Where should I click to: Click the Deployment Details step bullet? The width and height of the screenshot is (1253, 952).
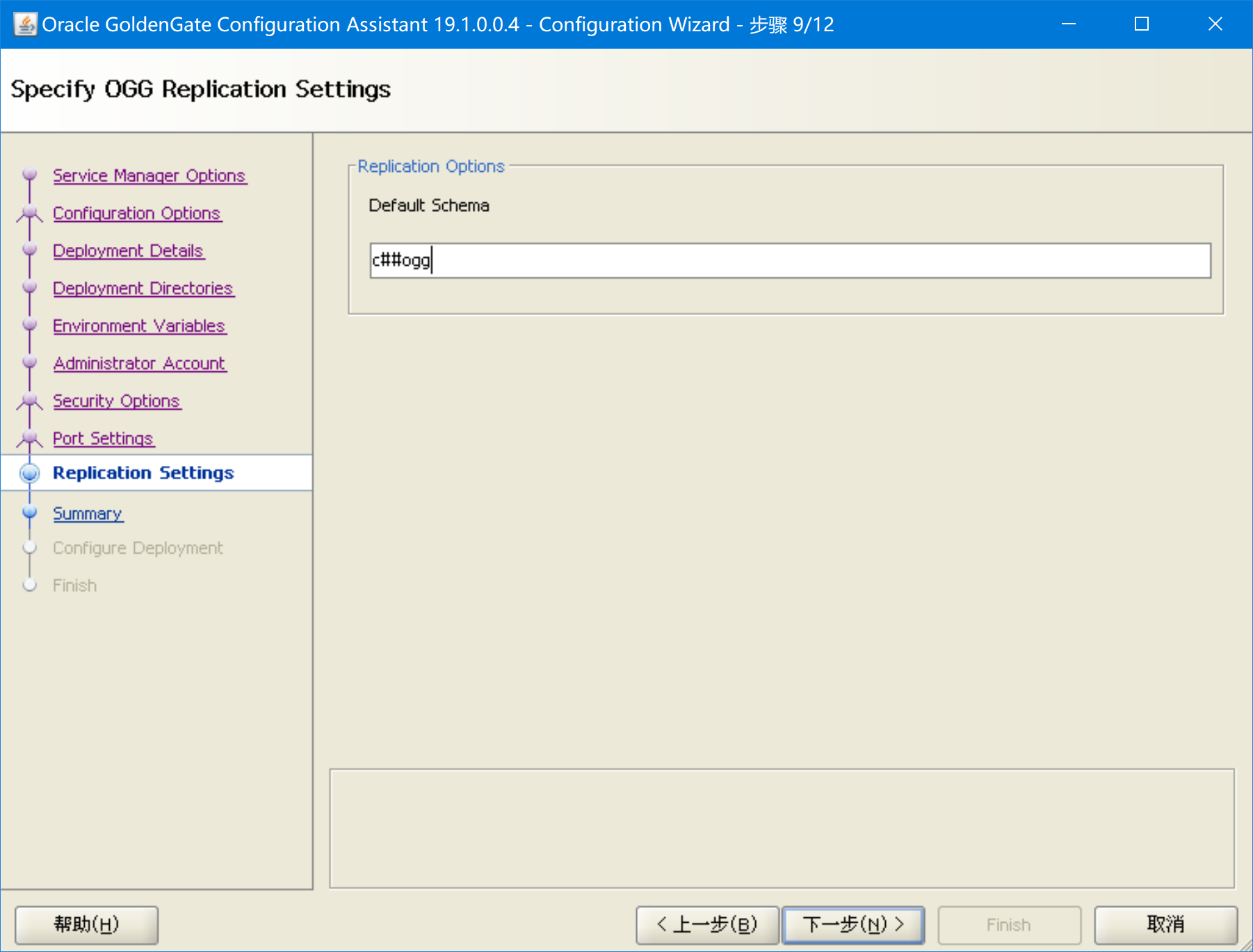(x=29, y=249)
